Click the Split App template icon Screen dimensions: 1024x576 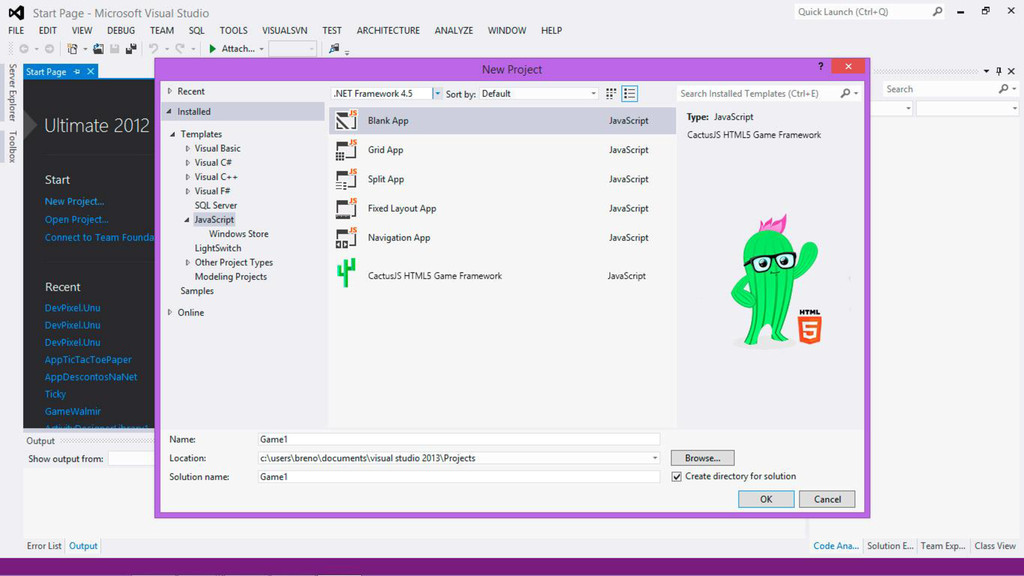[x=346, y=179]
